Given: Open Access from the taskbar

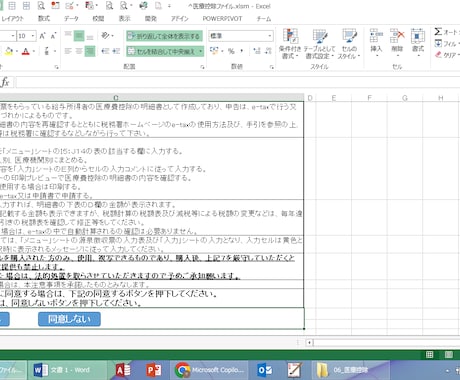Looking at the screenshot, I should coord(123,370).
